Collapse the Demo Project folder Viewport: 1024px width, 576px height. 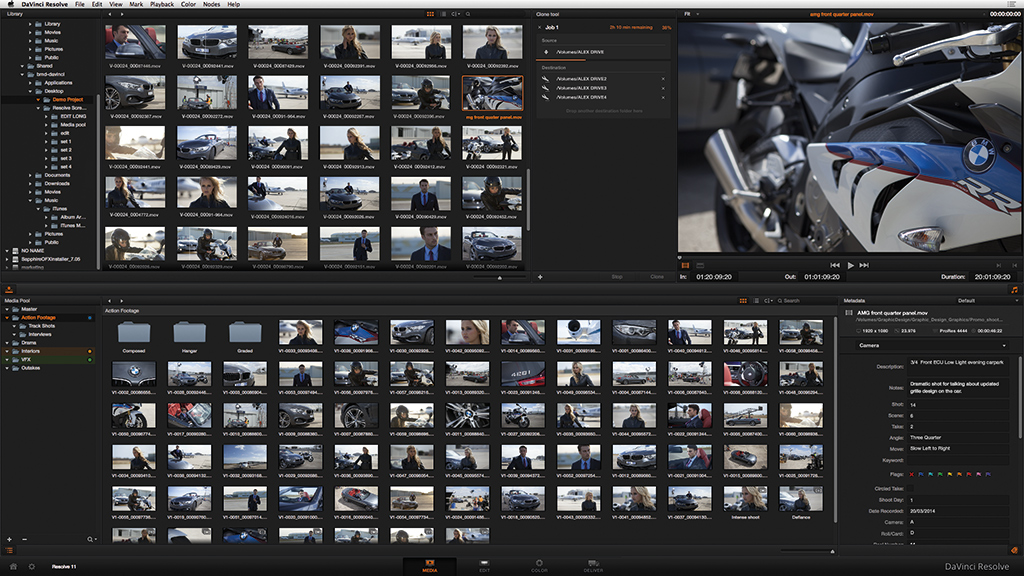[39, 99]
